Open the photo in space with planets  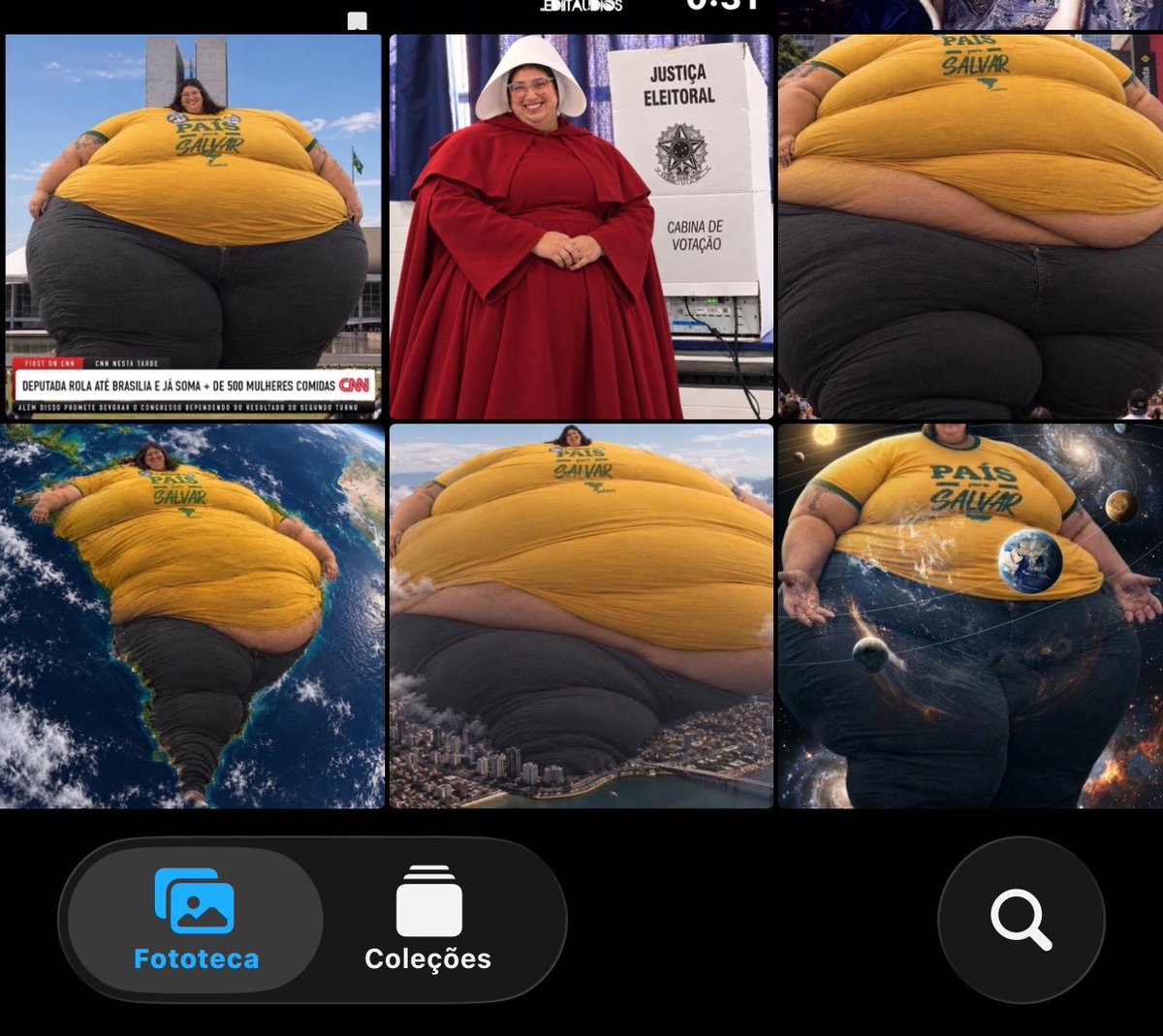(x=971, y=616)
